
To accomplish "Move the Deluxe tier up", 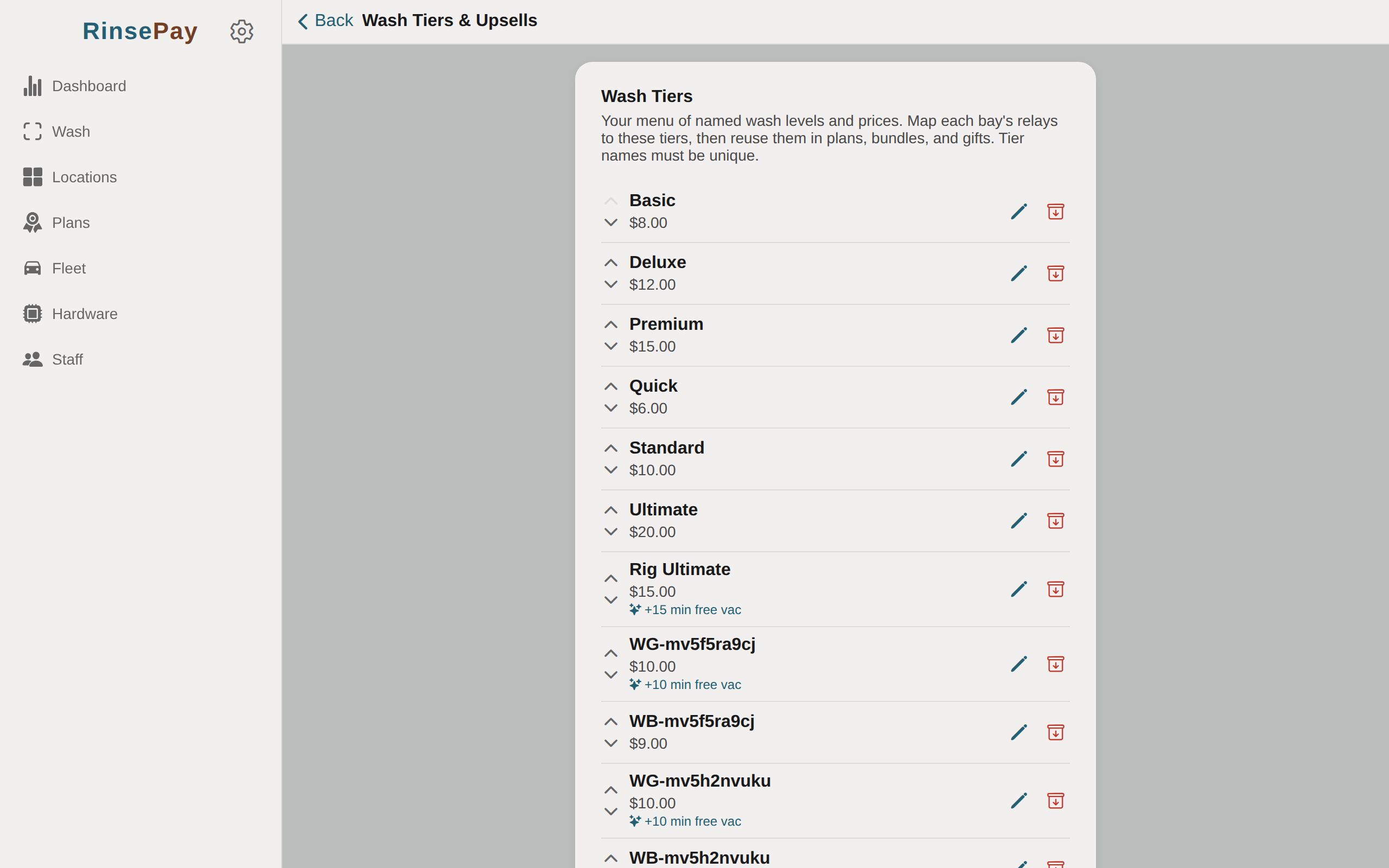I will tap(611, 263).
